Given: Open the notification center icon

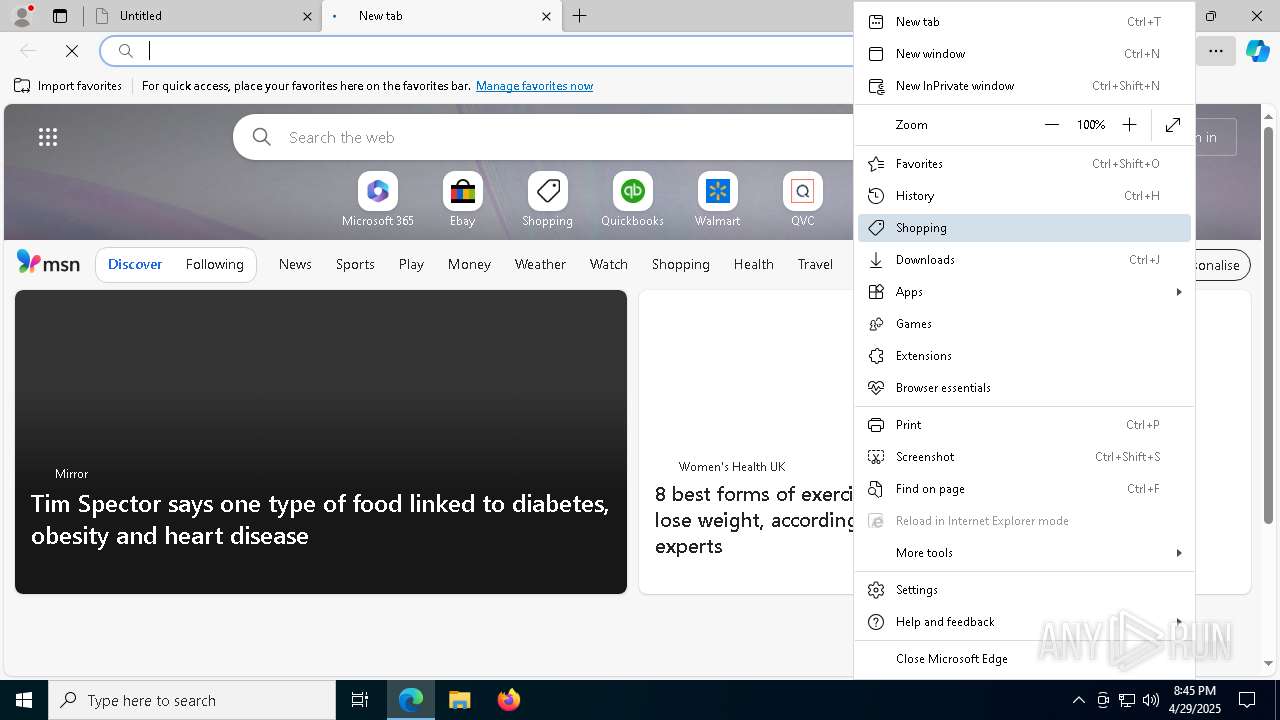Looking at the screenshot, I should pos(1247,700).
